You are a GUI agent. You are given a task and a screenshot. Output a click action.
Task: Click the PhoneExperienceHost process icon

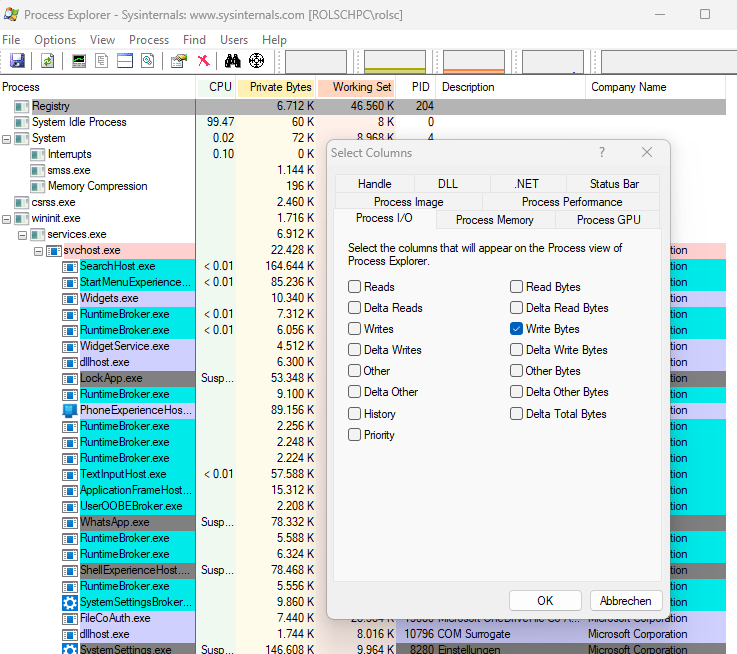pos(70,410)
